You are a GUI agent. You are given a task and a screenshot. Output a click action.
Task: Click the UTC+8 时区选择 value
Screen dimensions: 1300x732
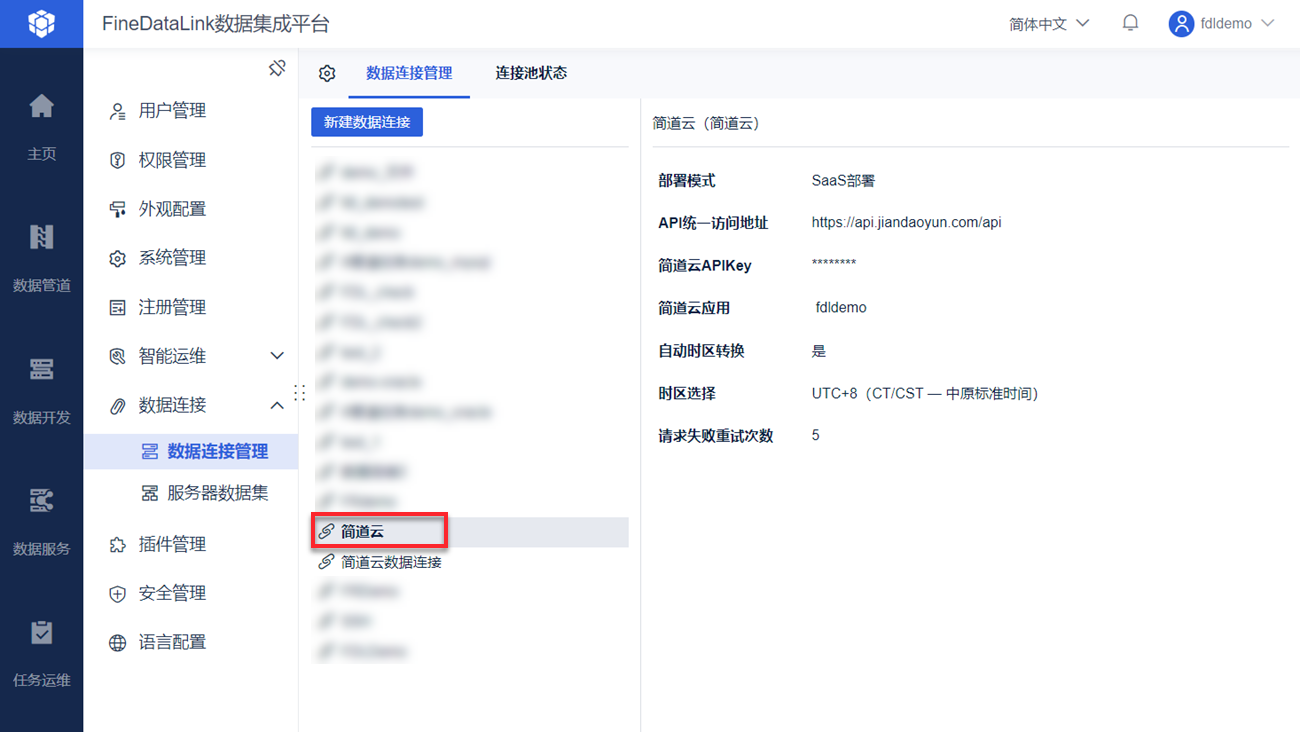[926, 393]
